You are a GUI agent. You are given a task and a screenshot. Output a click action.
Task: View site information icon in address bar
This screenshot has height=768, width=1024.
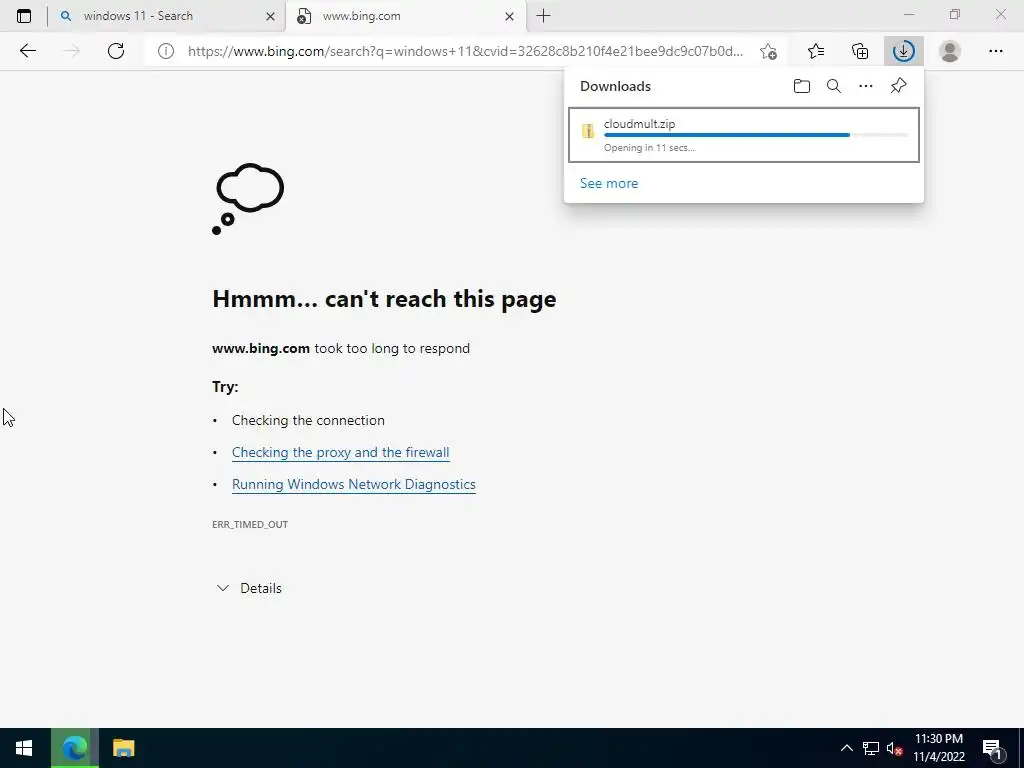click(x=166, y=51)
